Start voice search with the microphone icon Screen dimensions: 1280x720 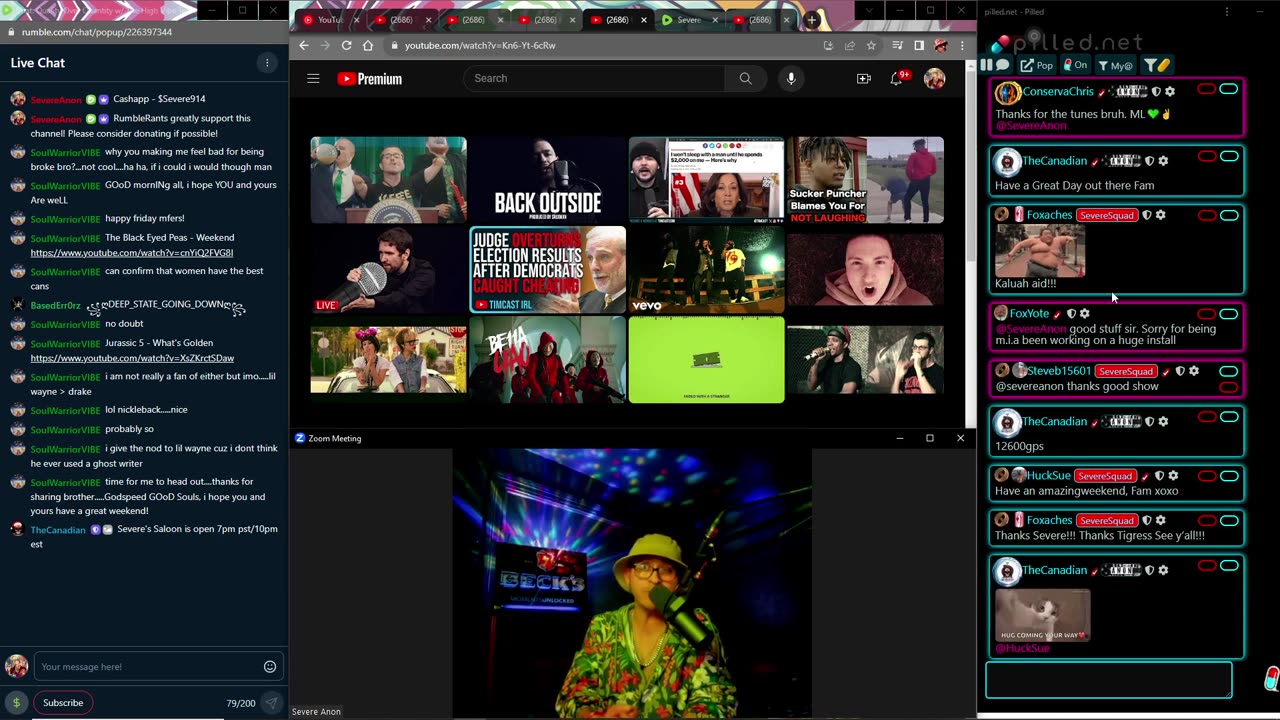click(x=791, y=78)
